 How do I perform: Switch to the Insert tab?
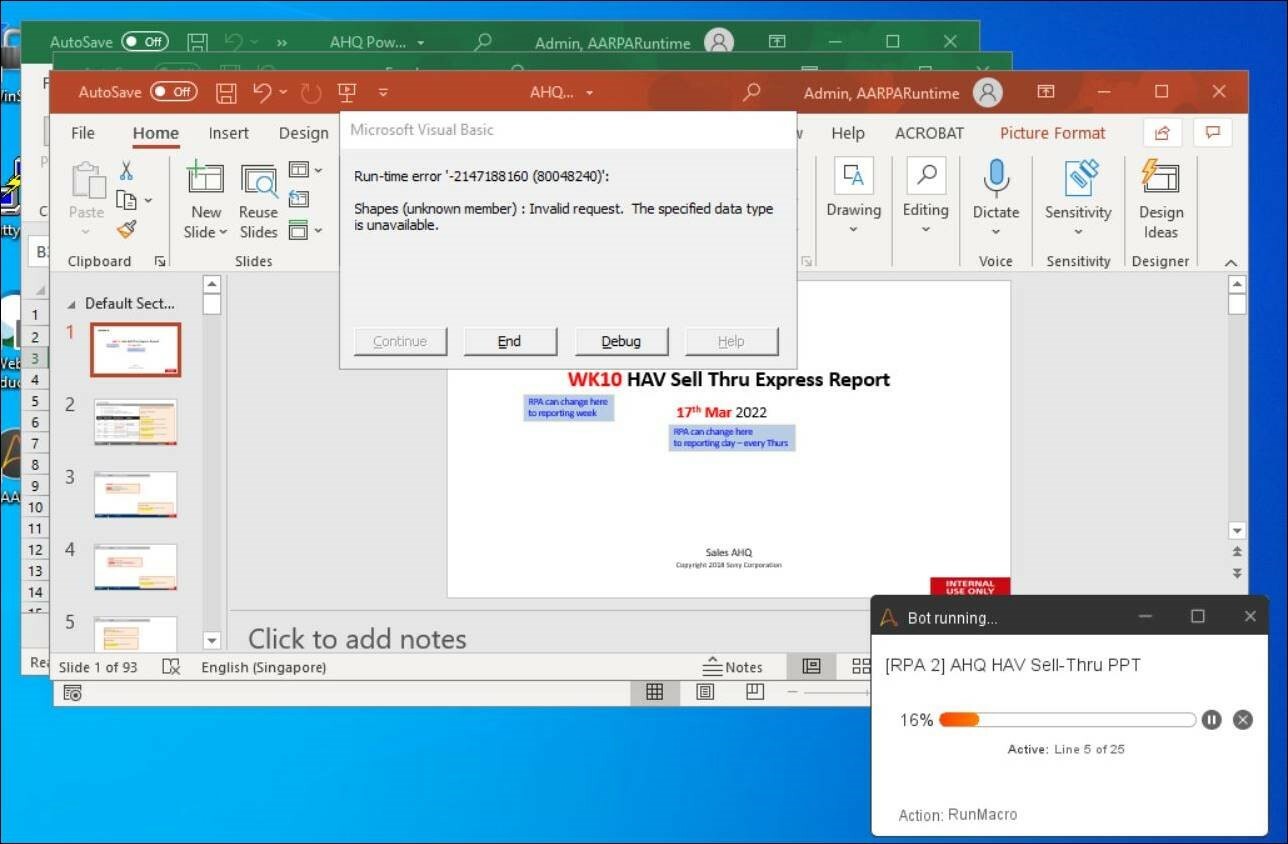click(x=229, y=133)
